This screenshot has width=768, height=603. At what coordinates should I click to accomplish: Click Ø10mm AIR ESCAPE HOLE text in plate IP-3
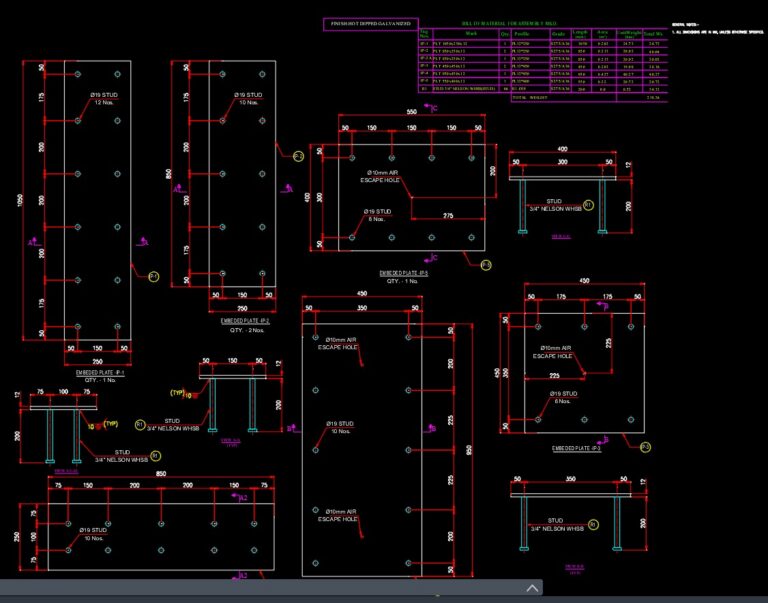click(x=553, y=352)
